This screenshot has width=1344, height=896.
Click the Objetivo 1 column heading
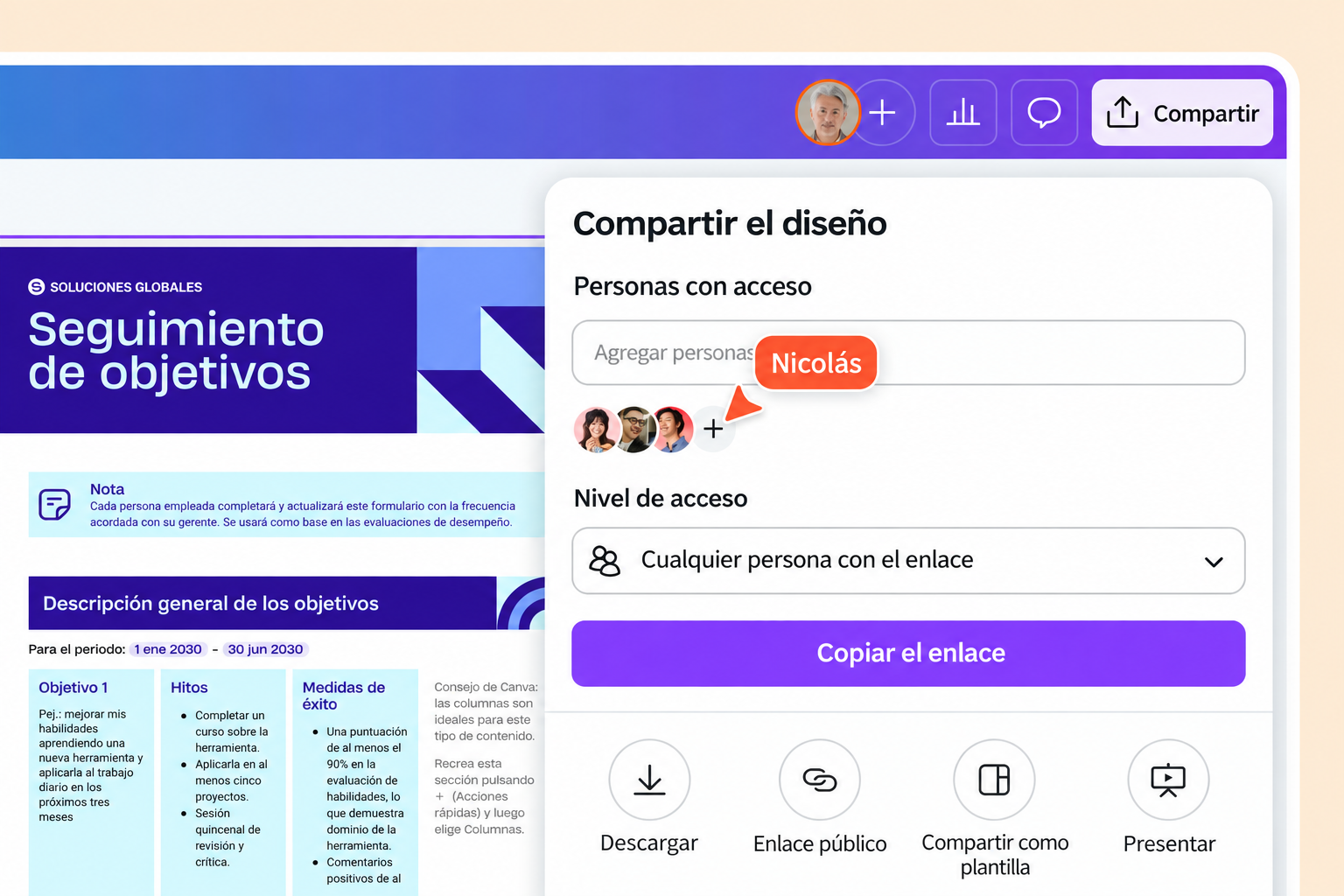click(73, 688)
